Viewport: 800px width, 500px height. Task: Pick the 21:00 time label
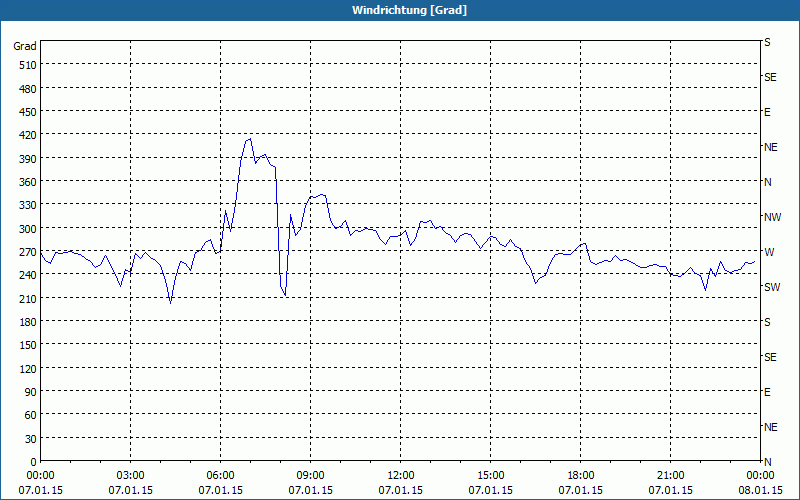pos(670,476)
